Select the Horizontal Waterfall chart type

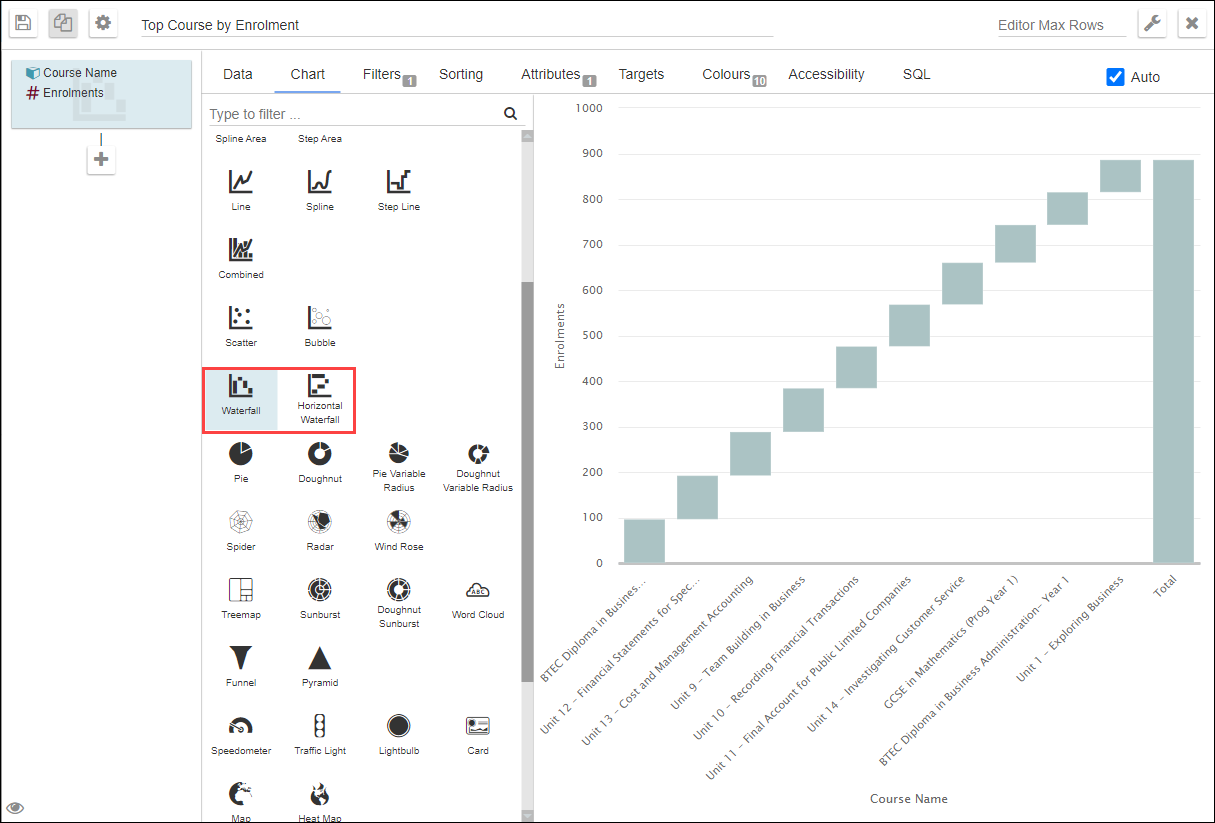(319, 399)
